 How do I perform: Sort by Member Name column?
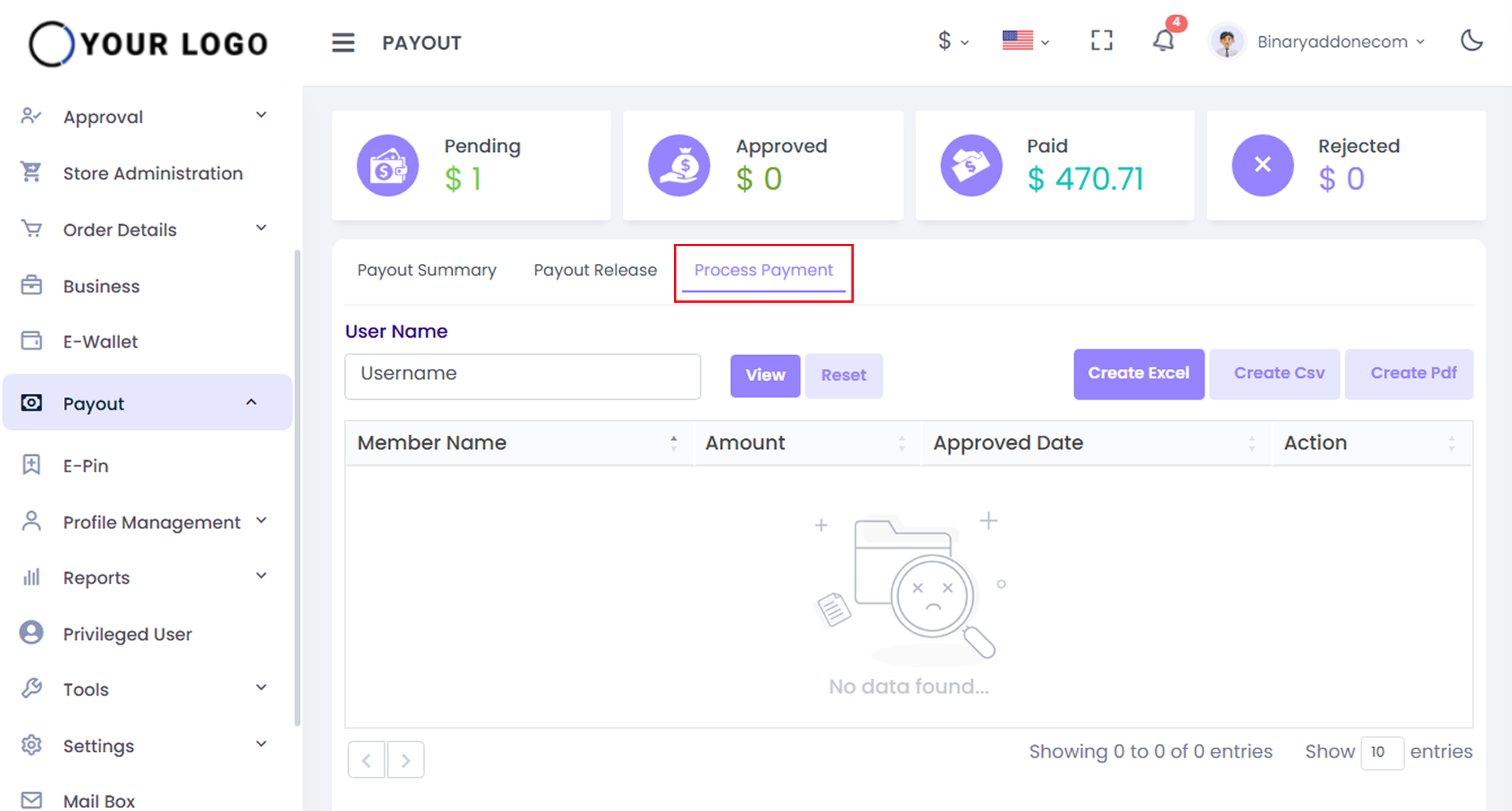(x=519, y=443)
